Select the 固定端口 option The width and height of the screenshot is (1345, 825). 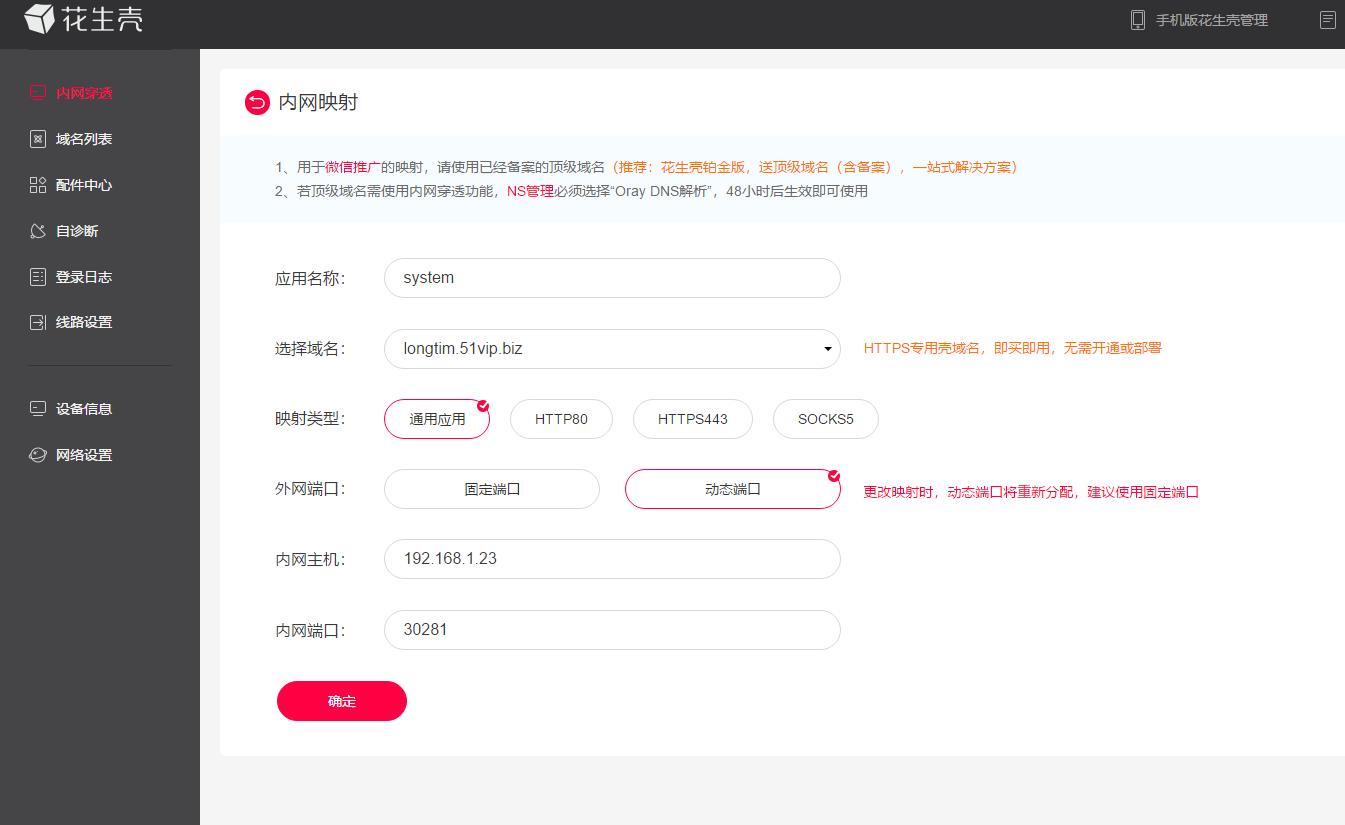[491, 489]
